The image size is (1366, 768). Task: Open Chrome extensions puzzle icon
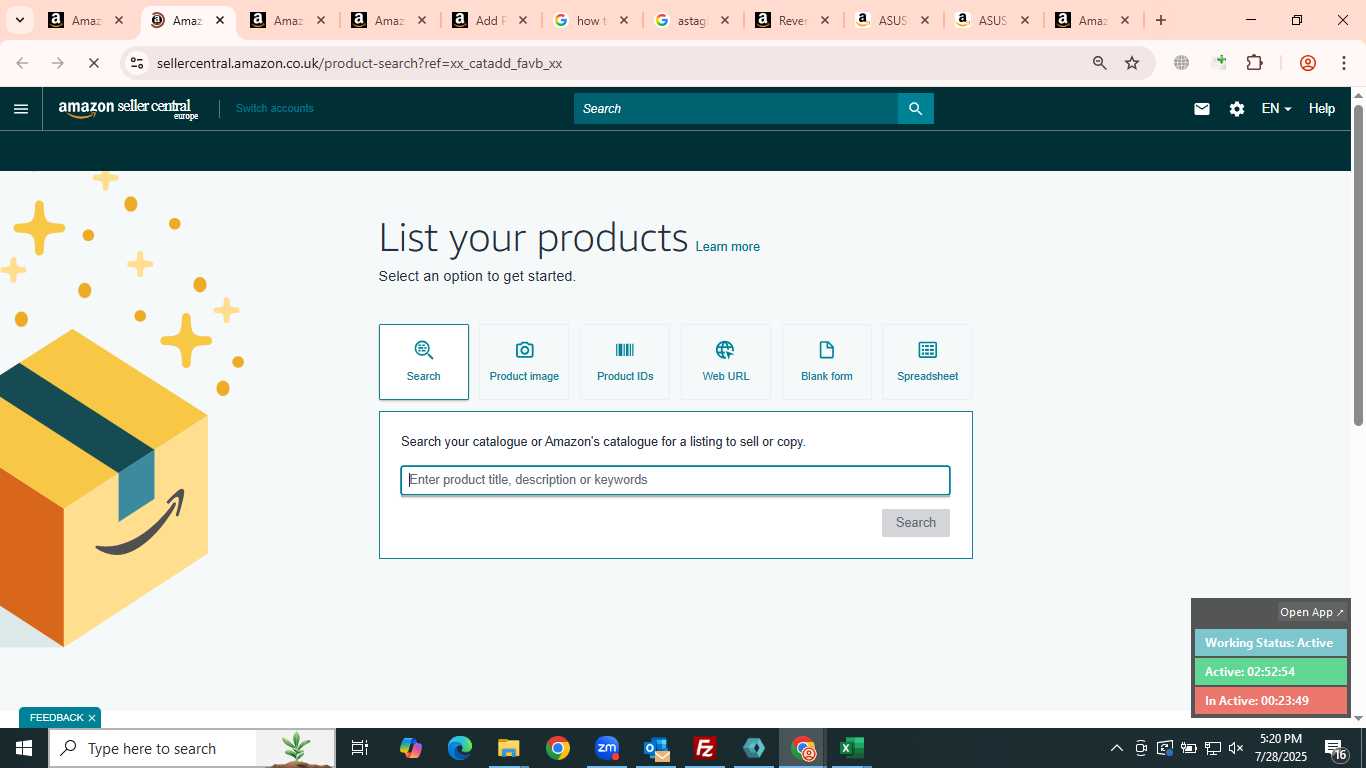click(x=1254, y=63)
